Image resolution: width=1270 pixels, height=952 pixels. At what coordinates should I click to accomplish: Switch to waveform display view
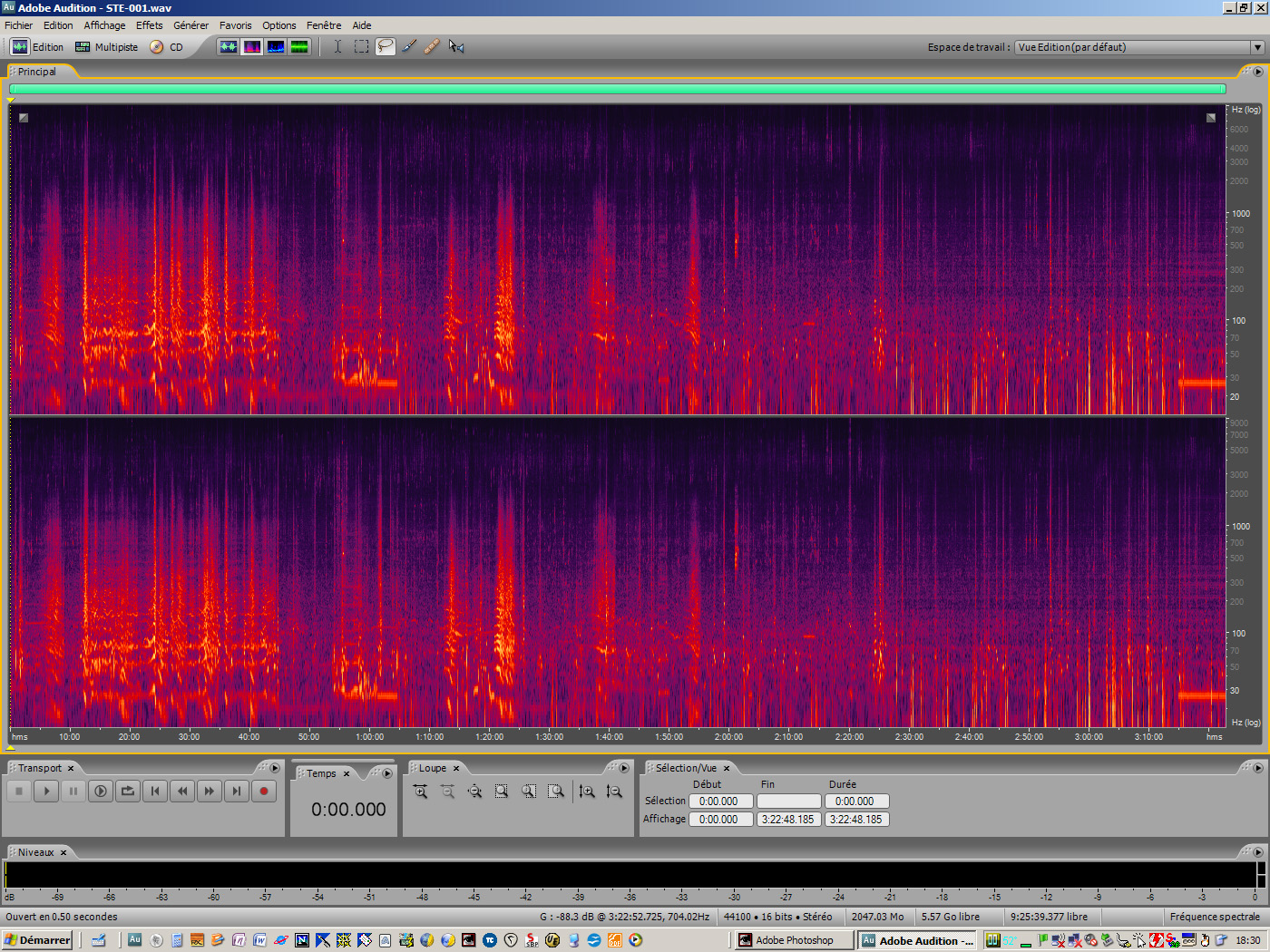(x=228, y=46)
